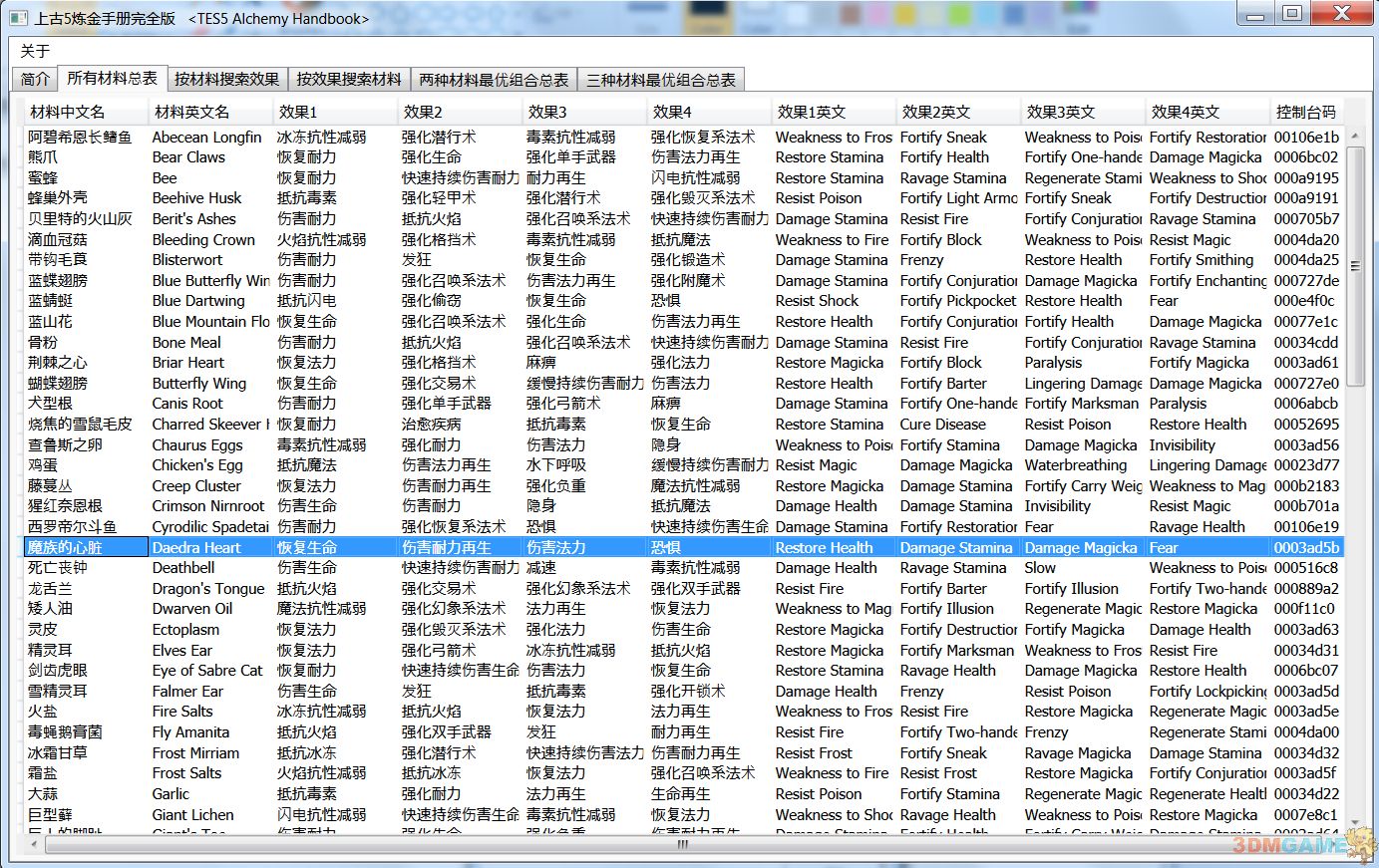Click the 阿碧希恩长鳍鱼 cell
This screenshot has height=868, width=1379.
tap(85, 138)
